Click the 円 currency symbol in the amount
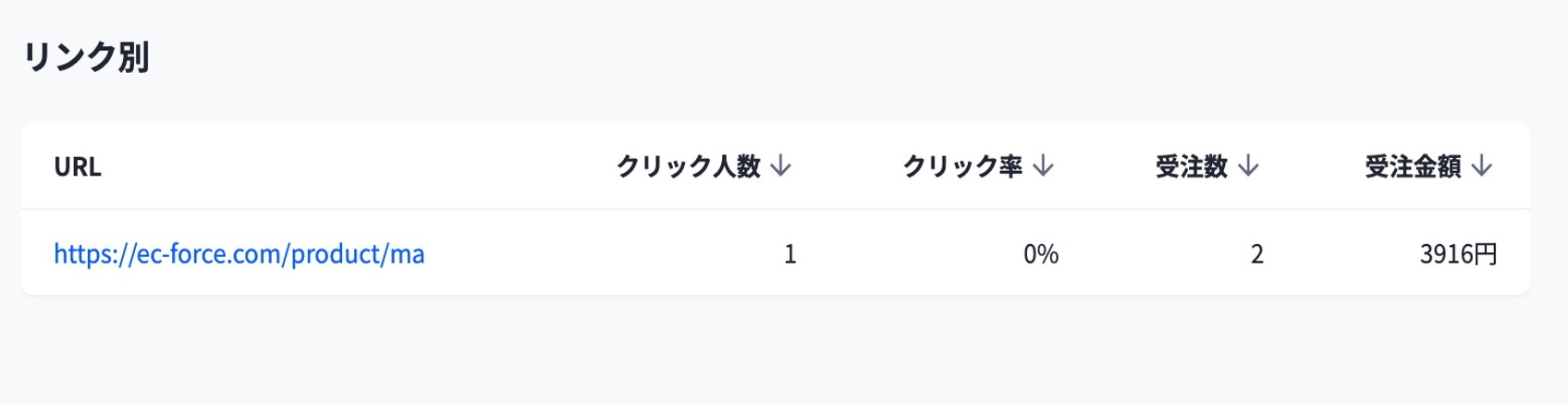The image size is (1568, 404). (x=1487, y=253)
